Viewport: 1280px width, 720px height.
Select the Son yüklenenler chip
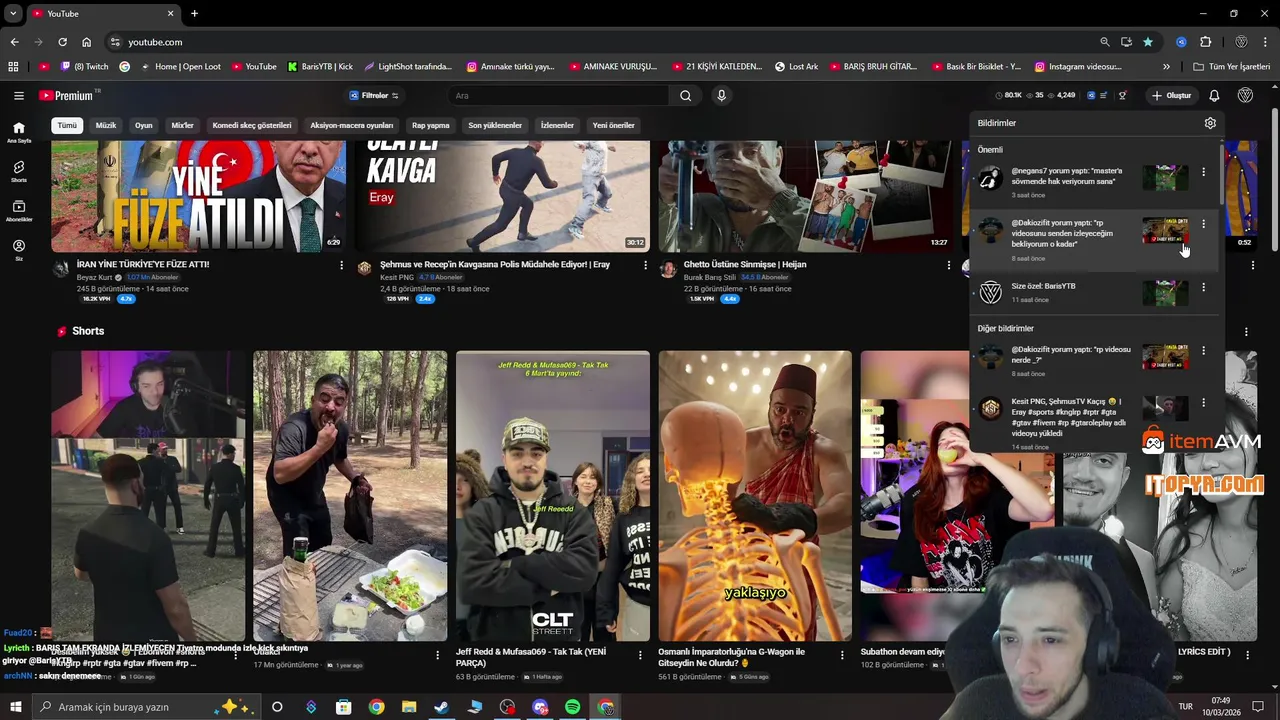pyautogui.click(x=495, y=126)
